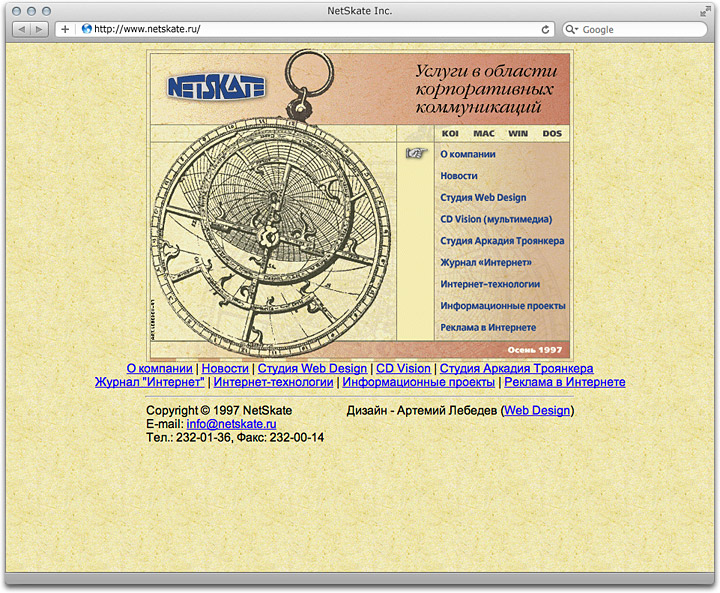Click the browser Forward arrow button
The width and height of the screenshot is (720, 593).
pyautogui.click(x=39, y=30)
